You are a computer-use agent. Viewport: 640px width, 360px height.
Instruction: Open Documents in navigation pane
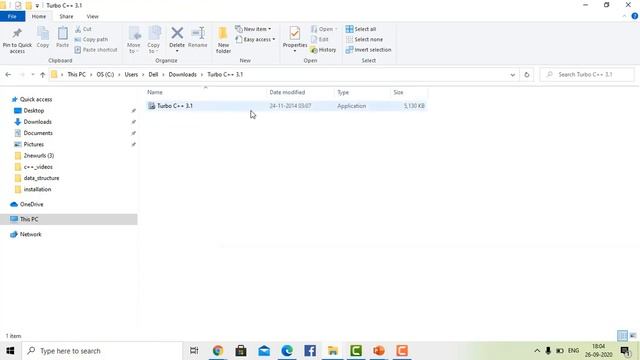[38, 133]
